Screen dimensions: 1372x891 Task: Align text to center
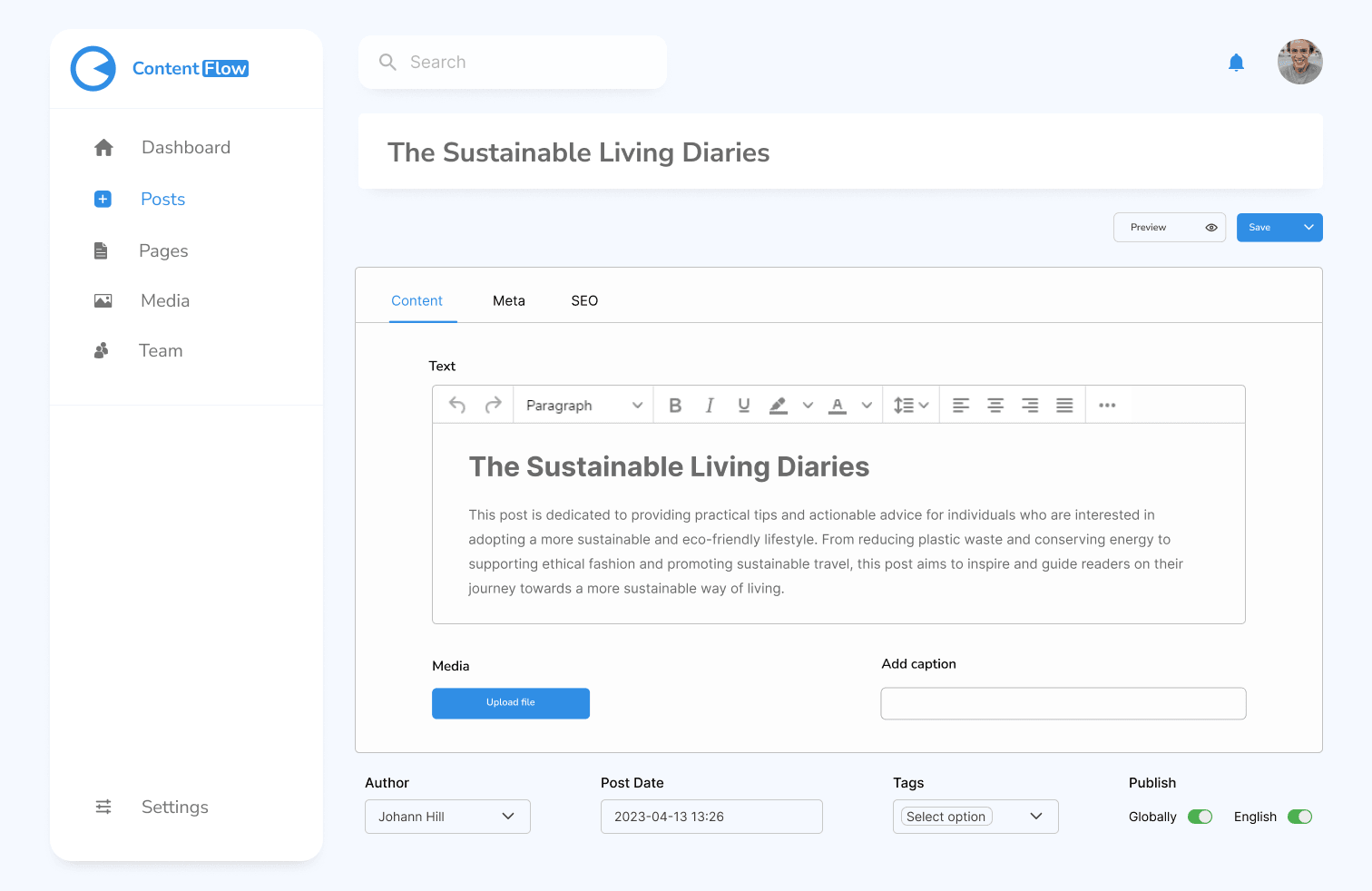pos(995,405)
